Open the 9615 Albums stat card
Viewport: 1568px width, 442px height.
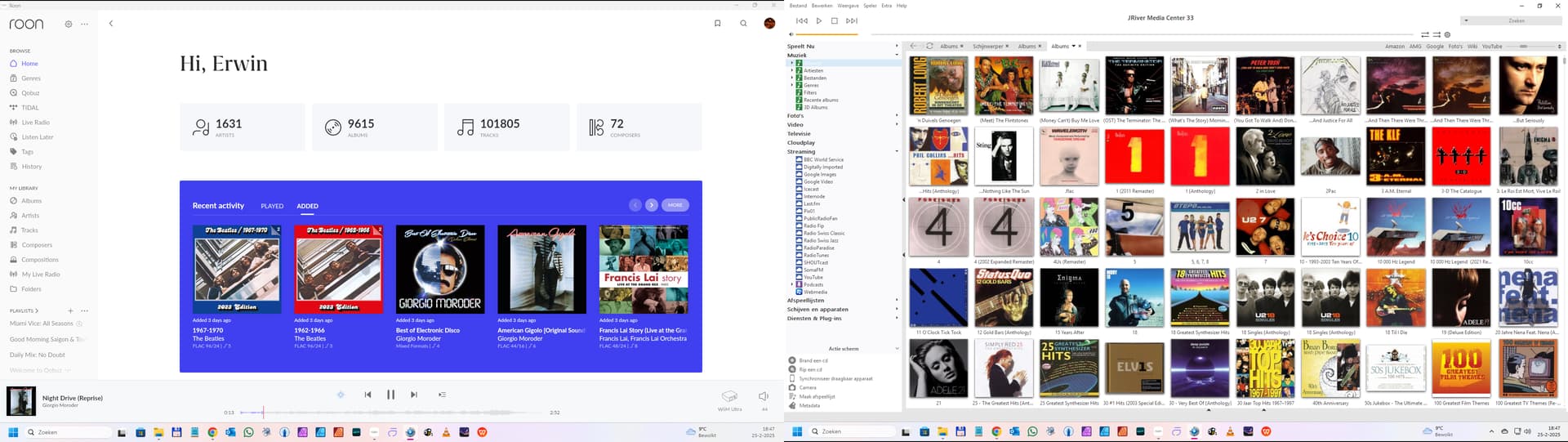tap(375, 127)
